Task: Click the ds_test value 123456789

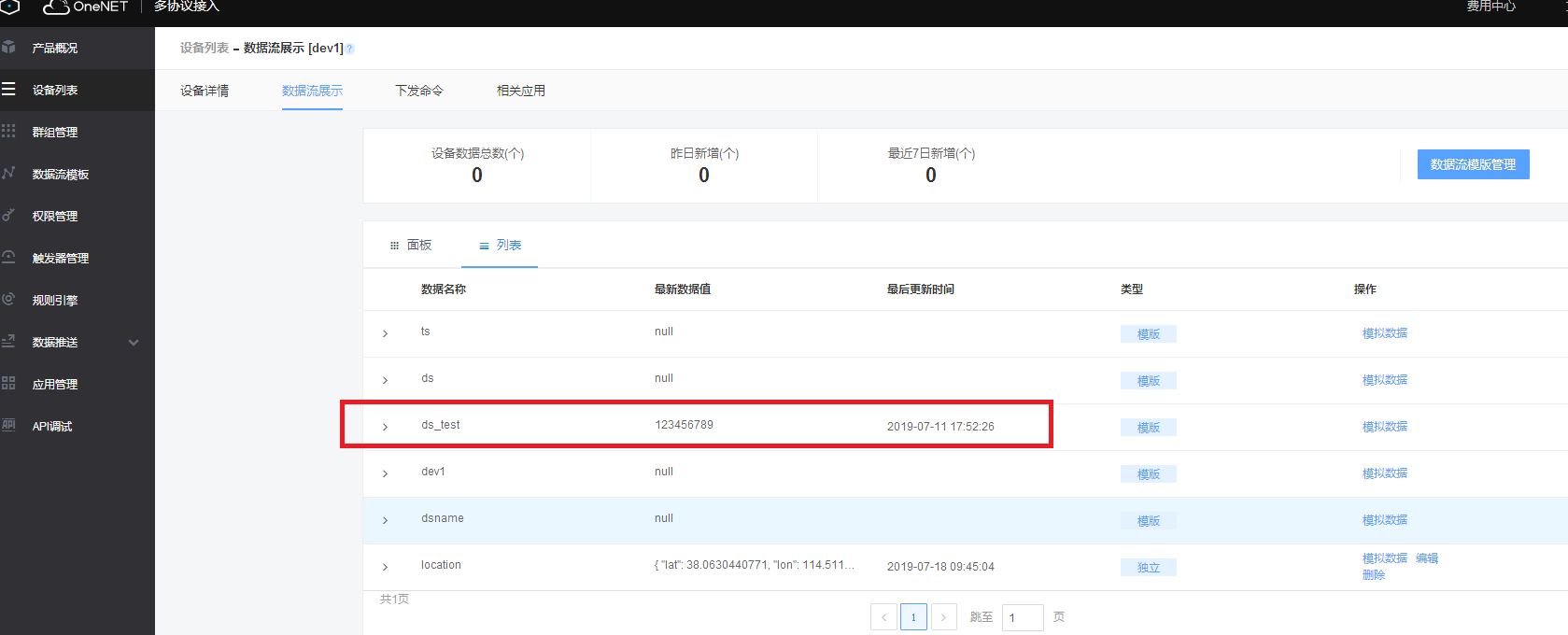Action: [684, 425]
